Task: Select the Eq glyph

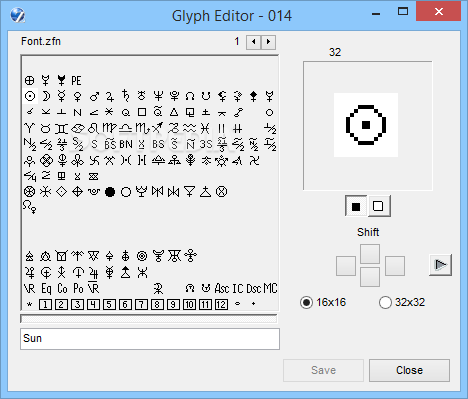Action: pyautogui.click(x=46, y=289)
